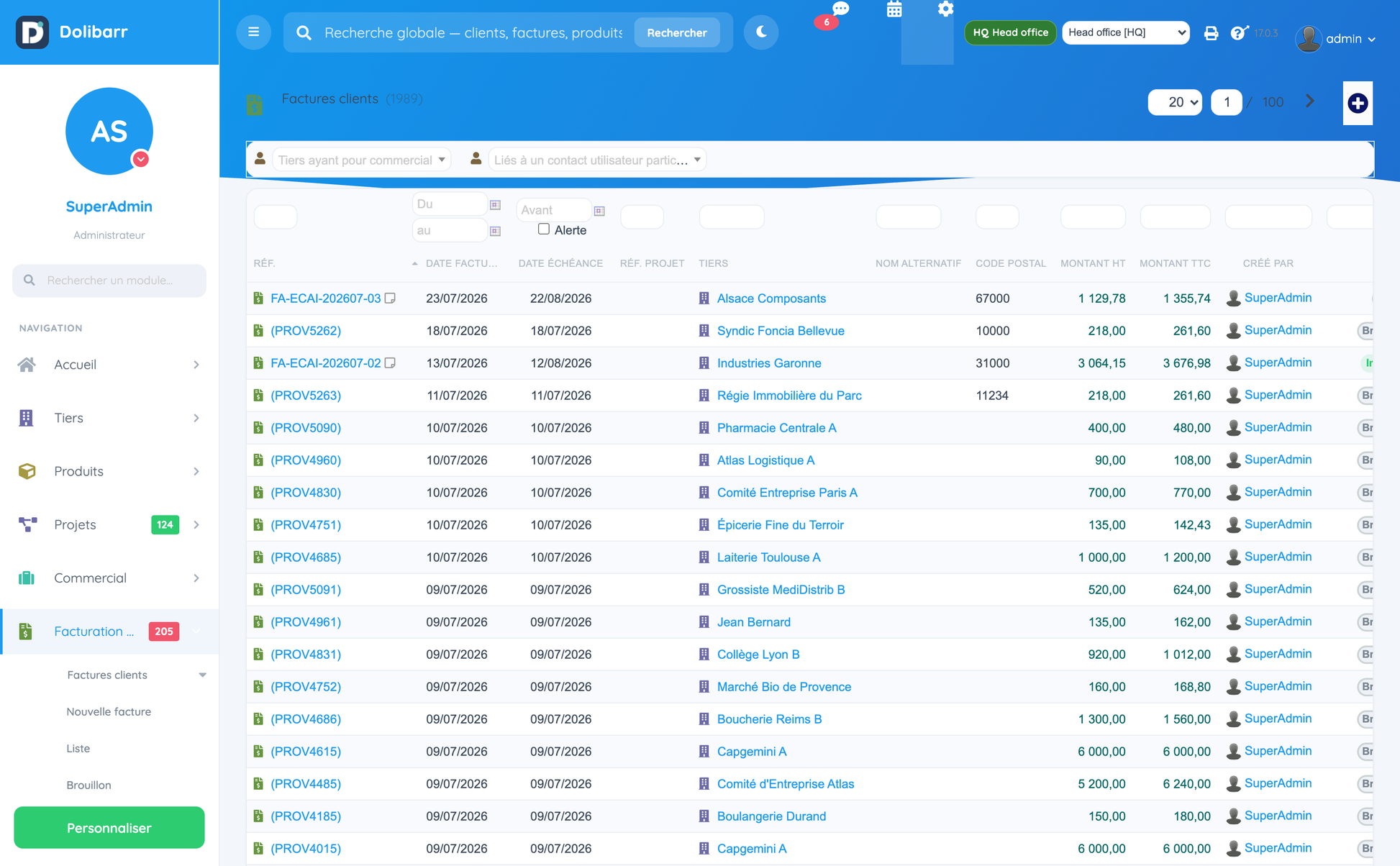This screenshot has width=1400, height=866.
Task: Open the Avant due date calendar icon
Action: click(599, 211)
